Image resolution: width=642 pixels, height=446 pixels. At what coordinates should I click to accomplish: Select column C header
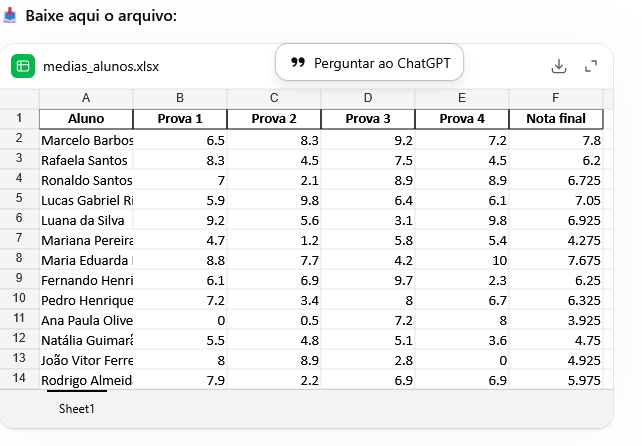(274, 97)
